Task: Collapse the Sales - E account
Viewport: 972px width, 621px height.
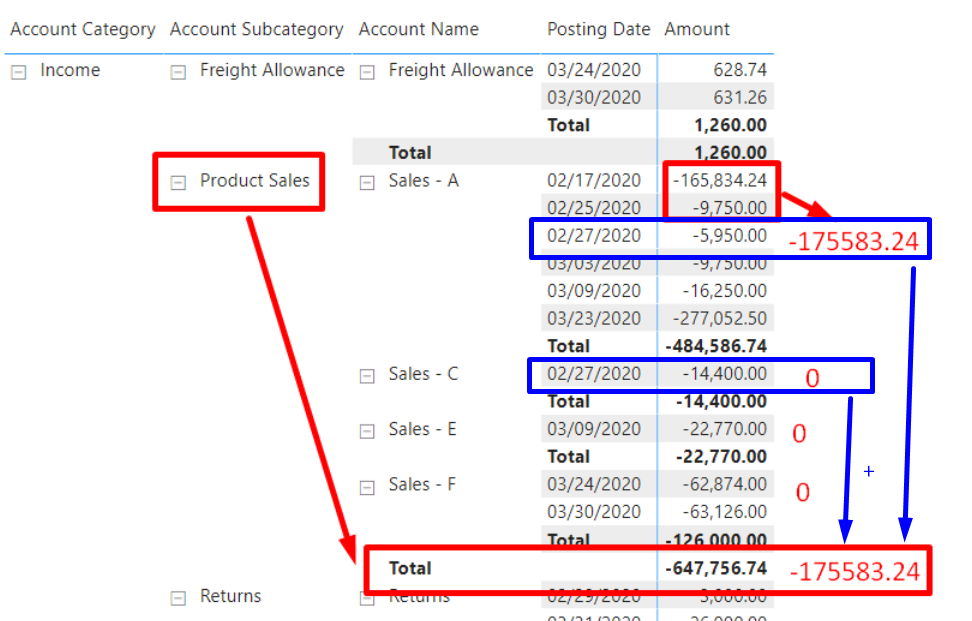Action: coord(368,431)
